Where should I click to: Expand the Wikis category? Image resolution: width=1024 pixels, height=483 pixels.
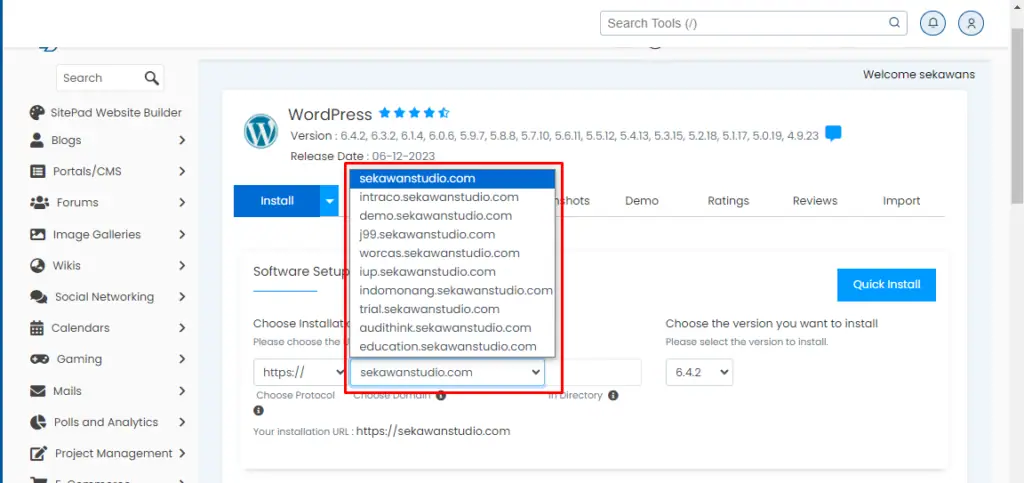coord(182,266)
